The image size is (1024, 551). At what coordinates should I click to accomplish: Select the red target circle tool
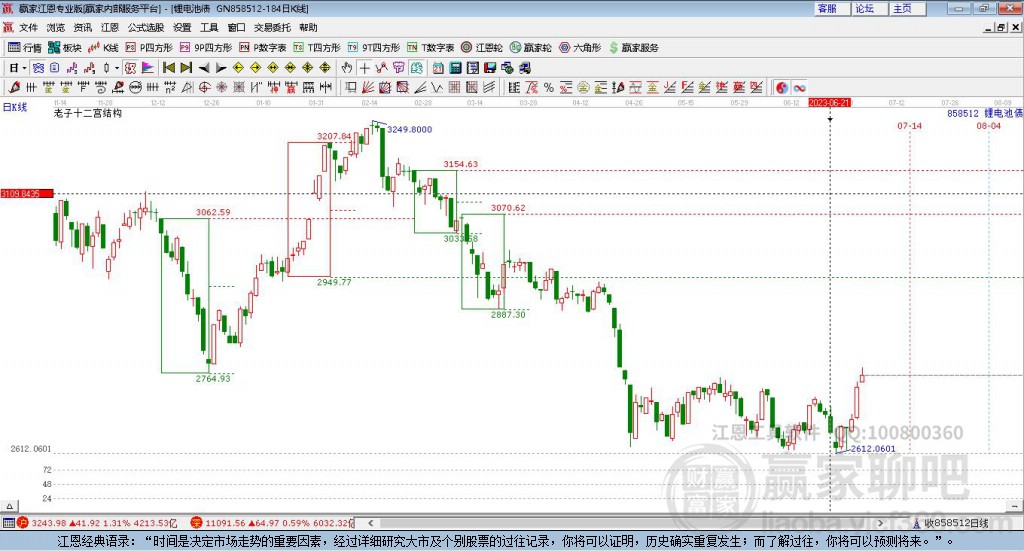tap(204, 87)
